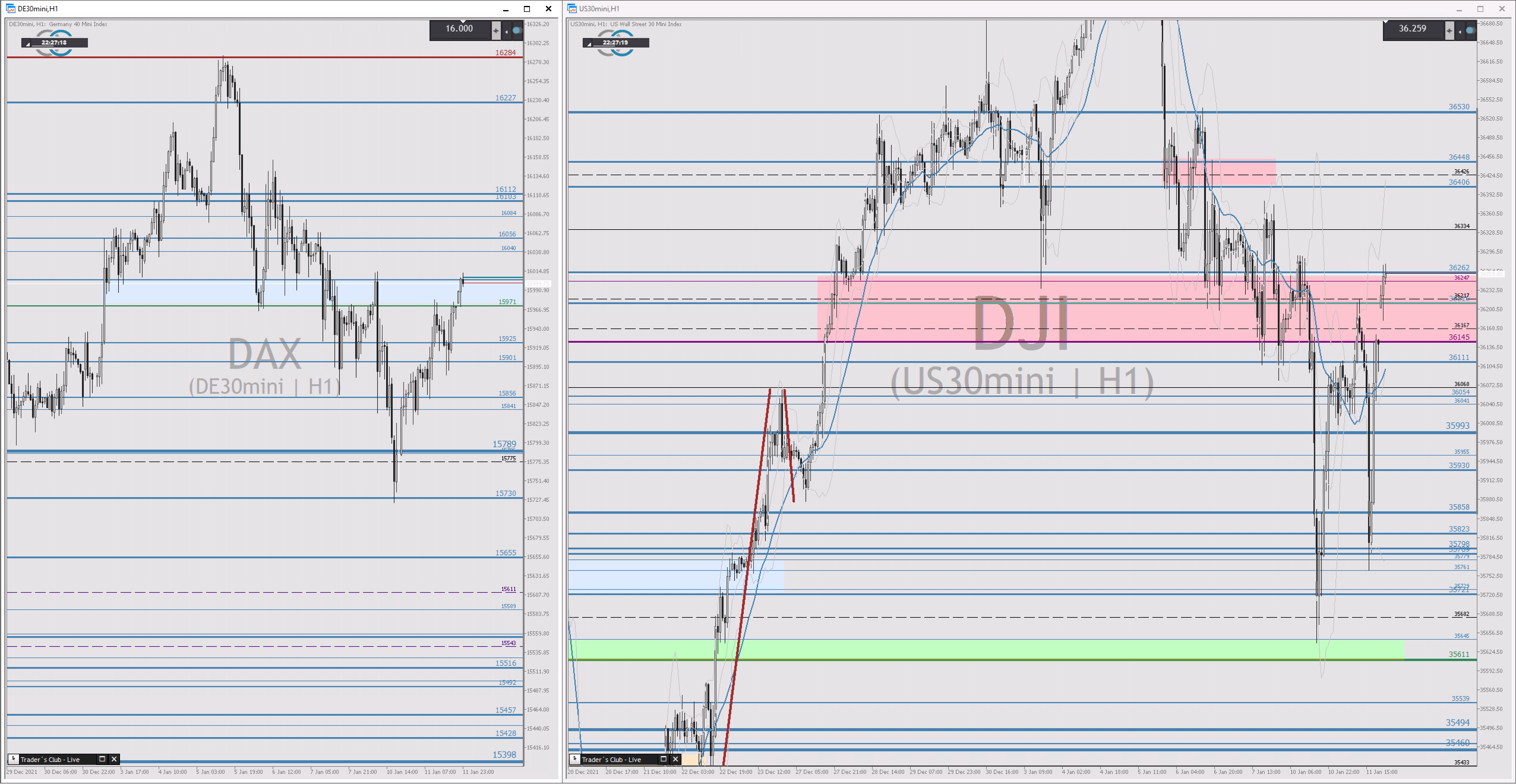The width and height of the screenshot is (1516, 784).
Task: Collapse DE30mini price panel with left arrow
Action: pyautogui.click(x=507, y=31)
